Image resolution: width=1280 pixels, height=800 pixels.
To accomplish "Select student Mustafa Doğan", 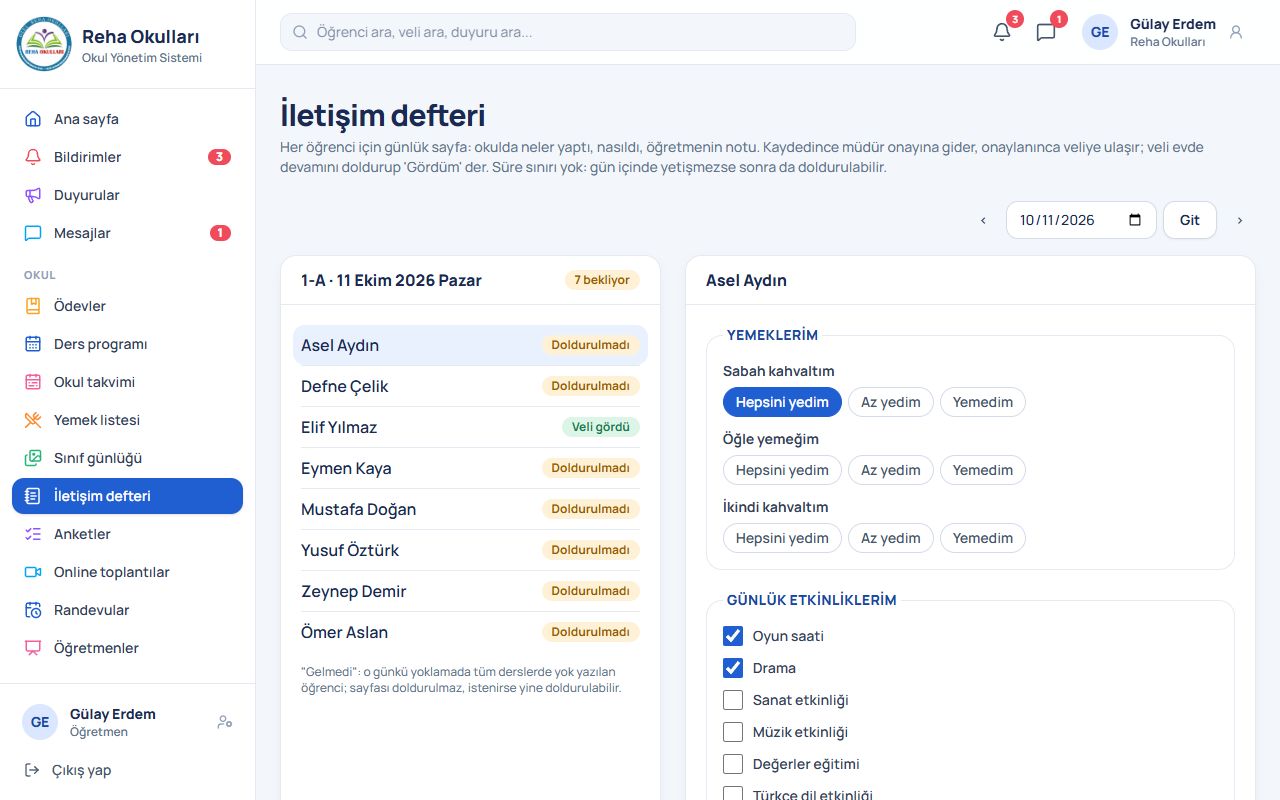I will click(470, 509).
